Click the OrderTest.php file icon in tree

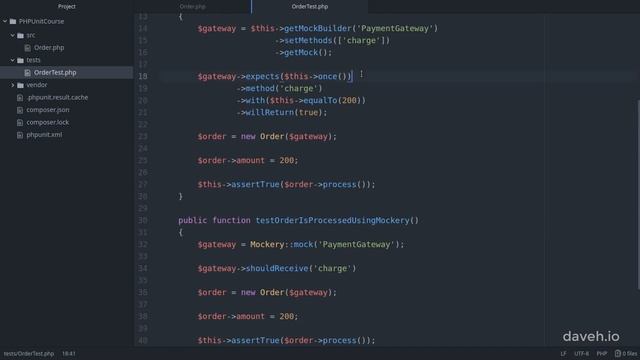pyautogui.click(x=28, y=73)
